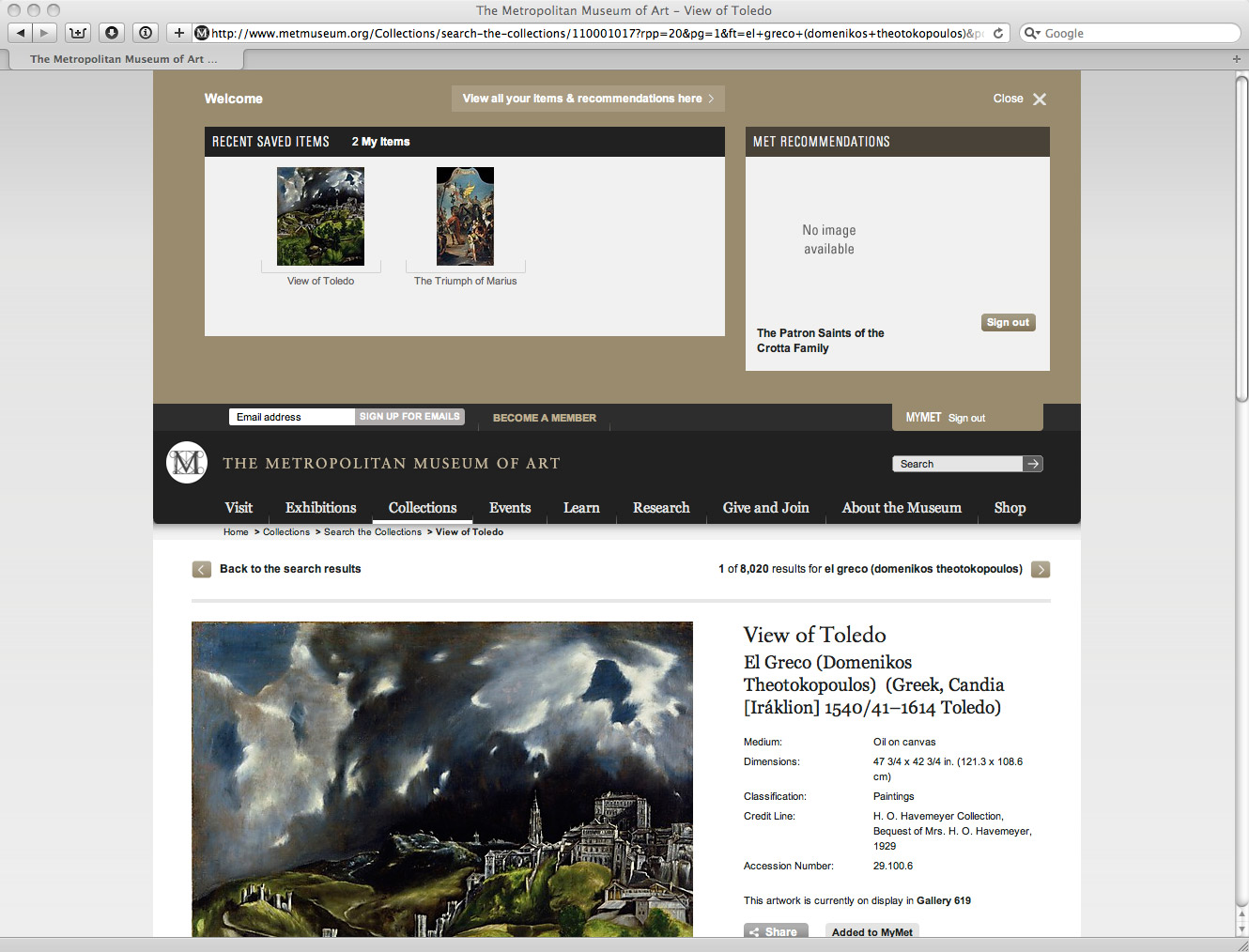Close the Welcome panel with the X icon
Image resolution: width=1249 pixels, height=952 pixels.
1040,99
